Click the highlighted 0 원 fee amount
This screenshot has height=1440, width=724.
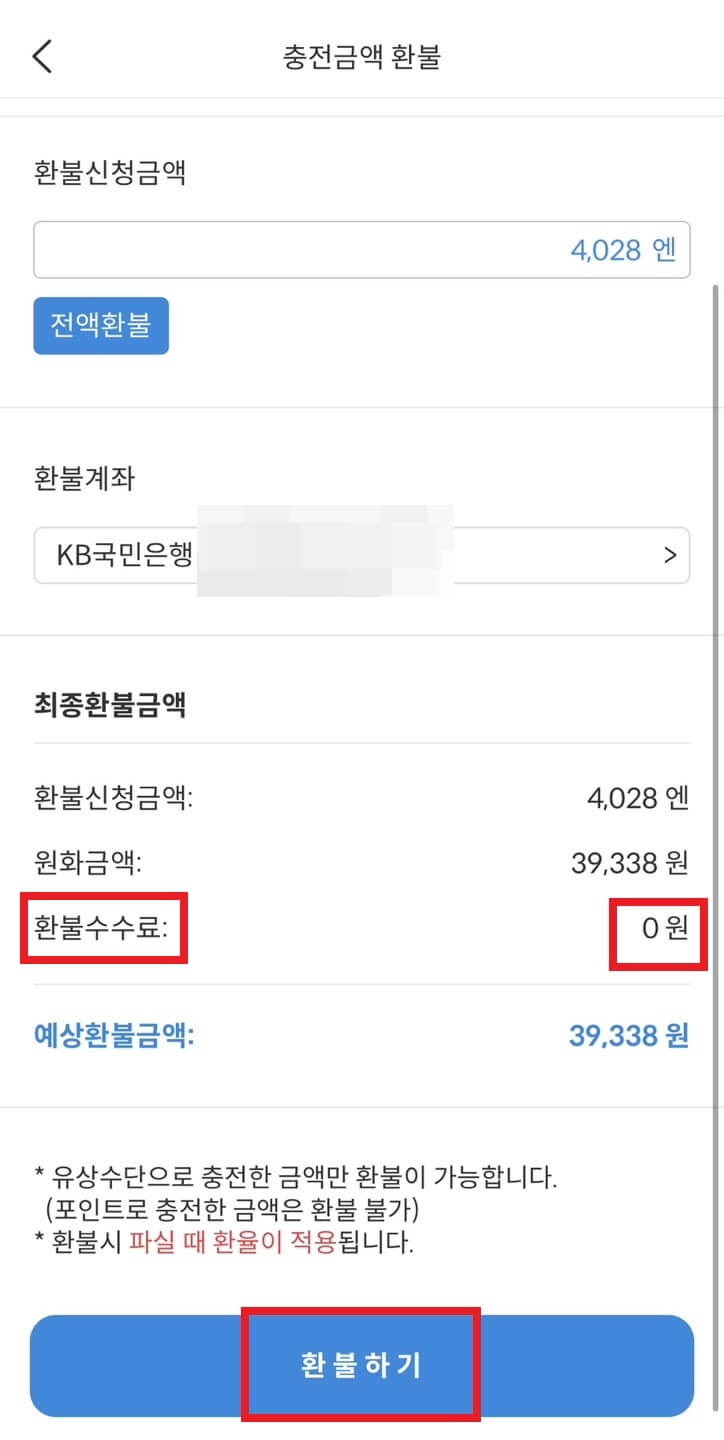pos(658,927)
